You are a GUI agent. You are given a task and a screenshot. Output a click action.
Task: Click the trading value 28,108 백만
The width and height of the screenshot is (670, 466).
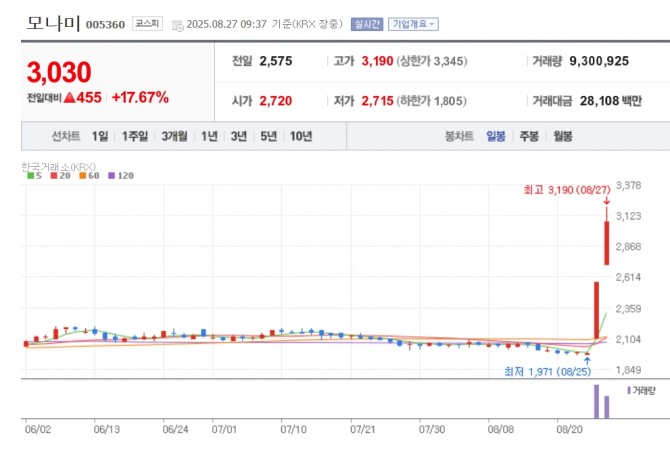611,101
